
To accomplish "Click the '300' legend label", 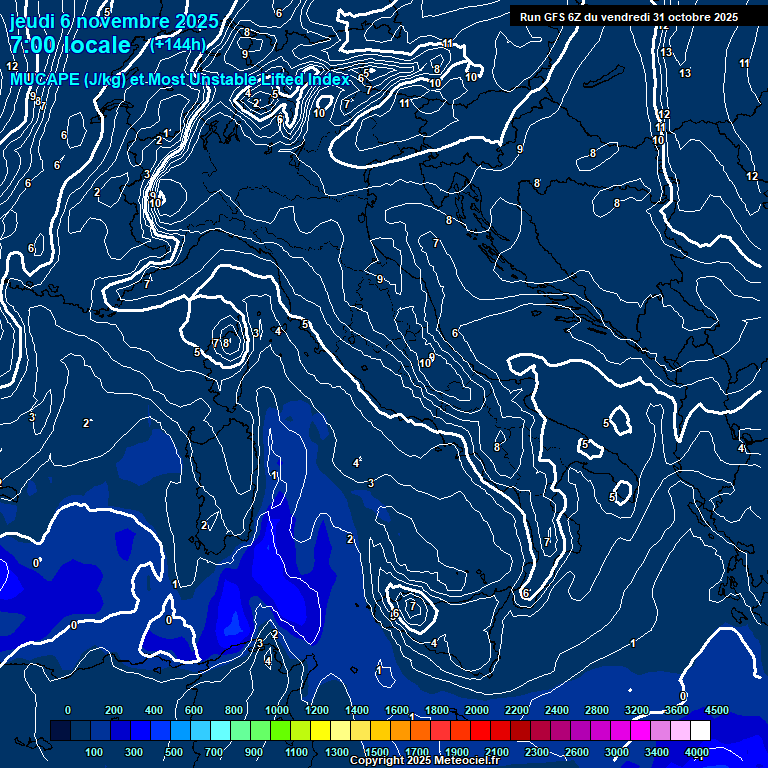I will [134, 752].
